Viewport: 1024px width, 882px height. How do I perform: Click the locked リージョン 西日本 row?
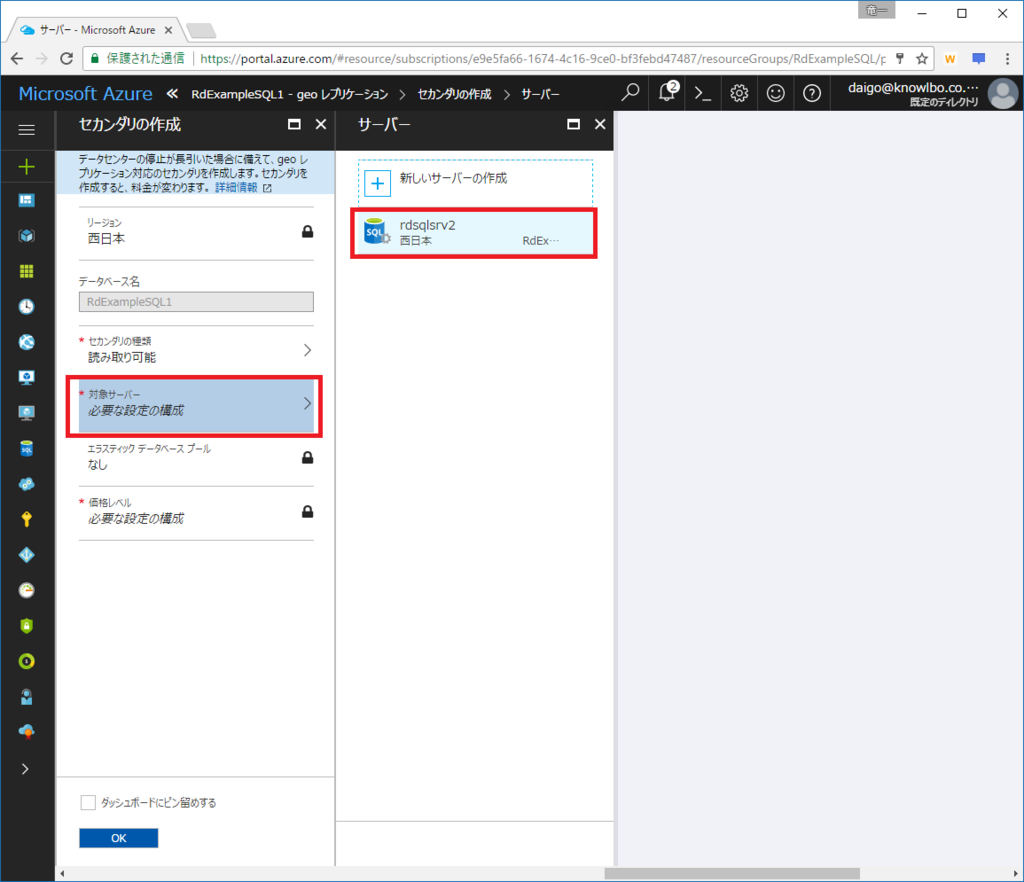coord(196,233)
